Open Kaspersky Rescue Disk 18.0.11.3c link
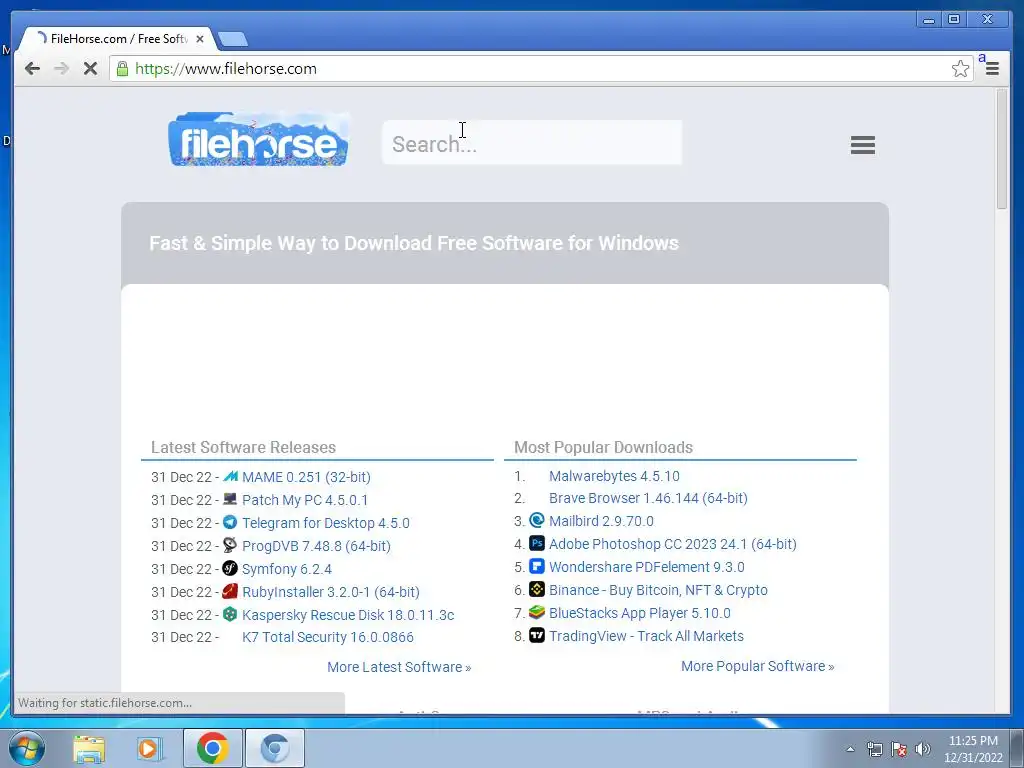This screenshot has height=768, width=1024. pyautogui.click(x=348, y=615)
